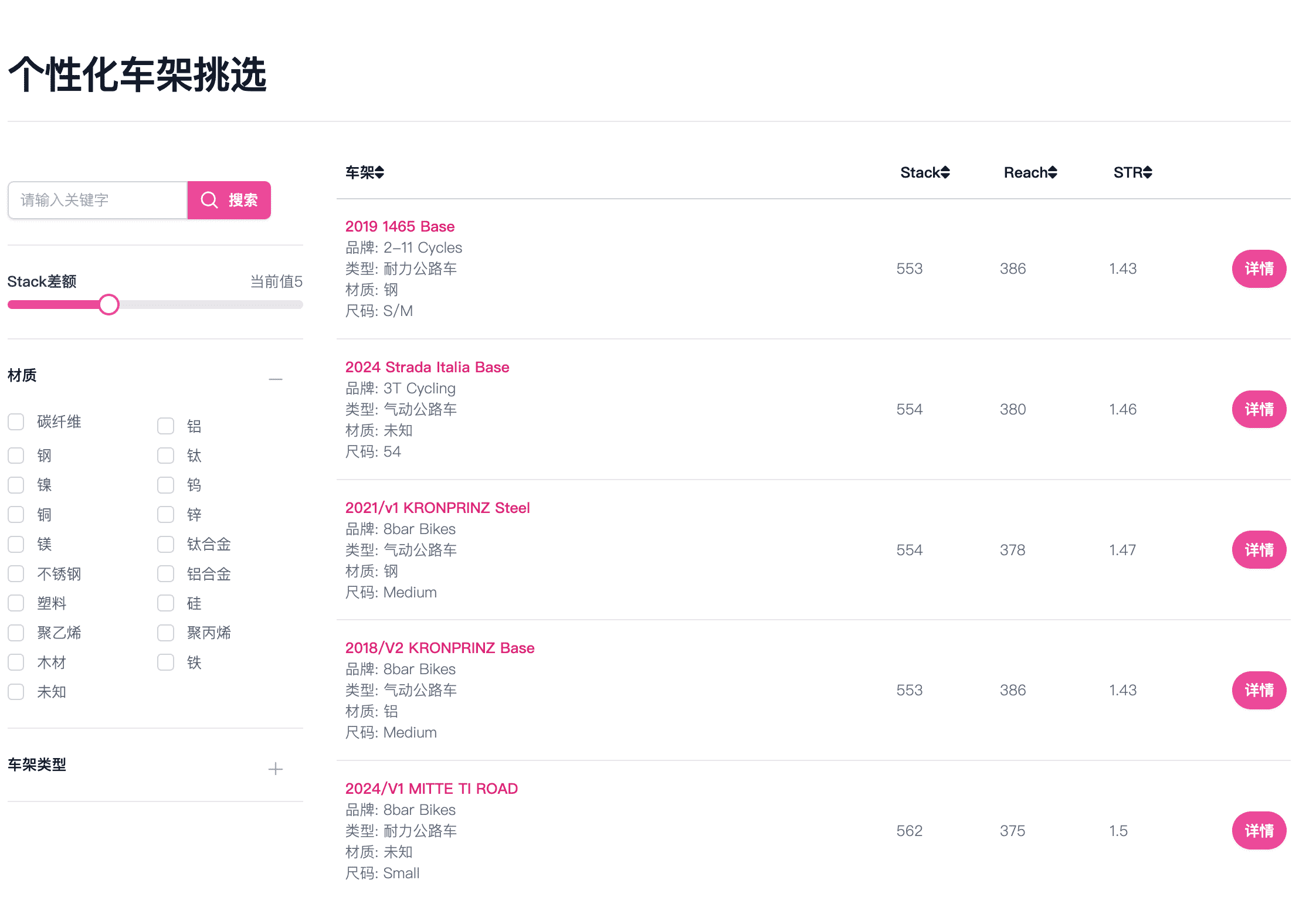Click the magnifier search button
Viewport: 1316px width, 897px height.
tap(229, 200)
